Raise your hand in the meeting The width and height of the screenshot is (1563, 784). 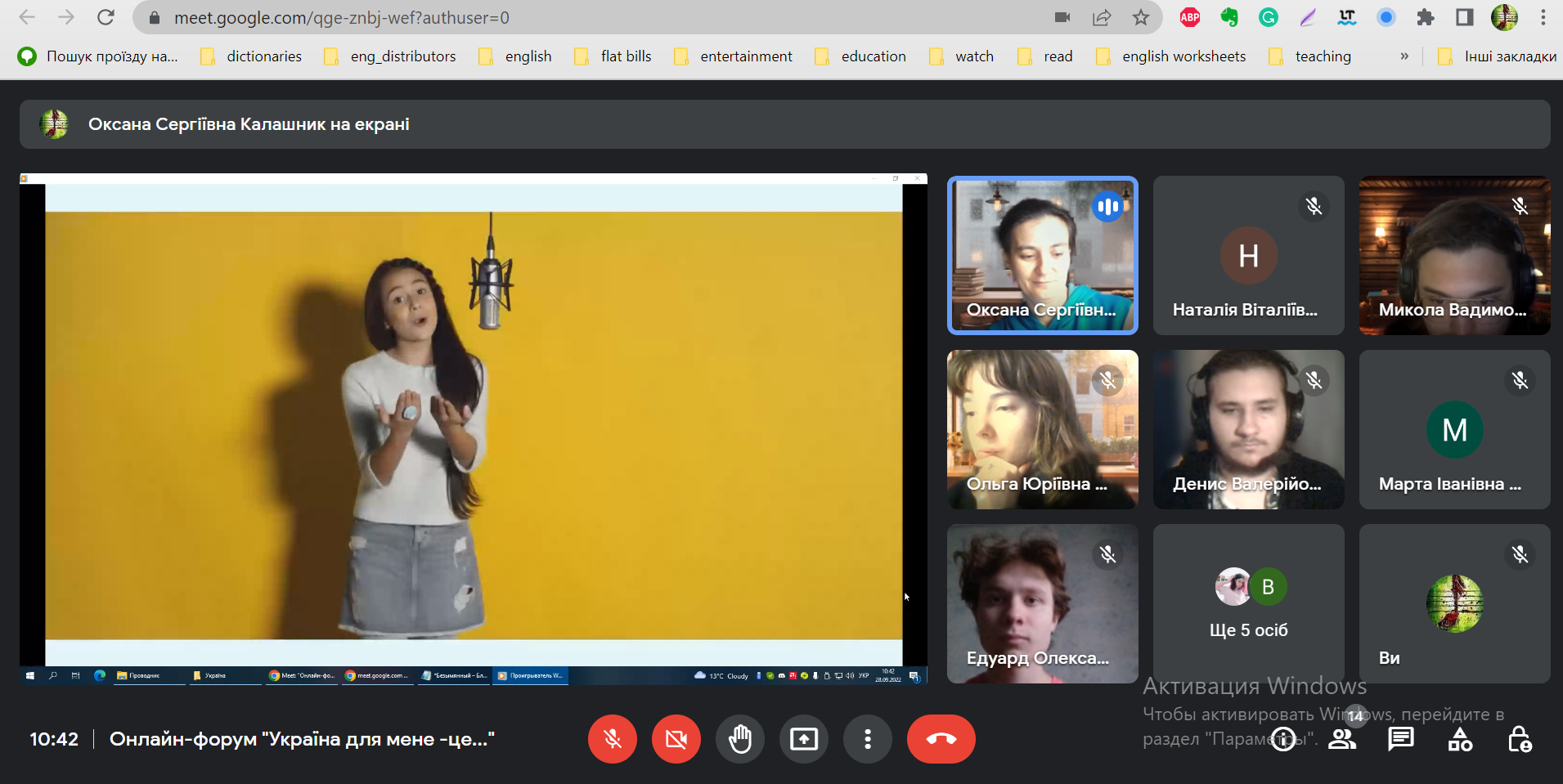(740, 739)
